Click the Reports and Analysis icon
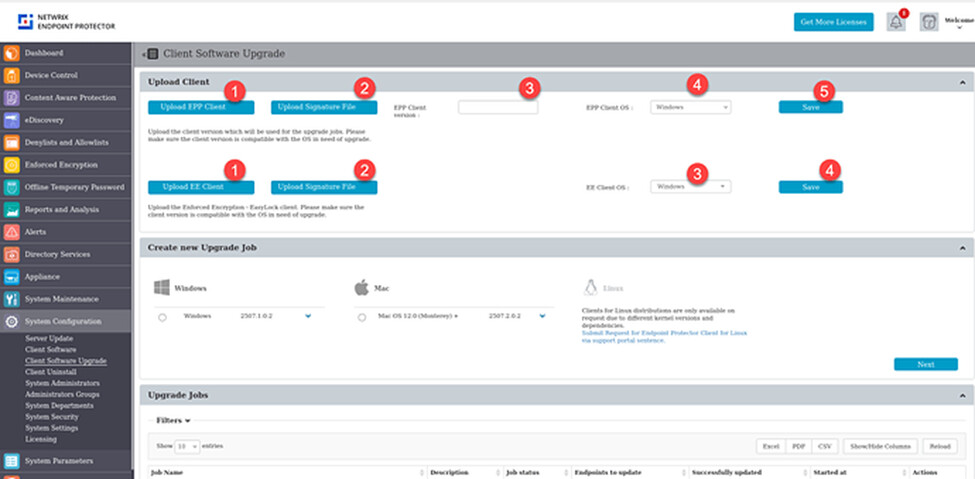The image size is (975, 479). pyautogui.click(x=11, y=210)
